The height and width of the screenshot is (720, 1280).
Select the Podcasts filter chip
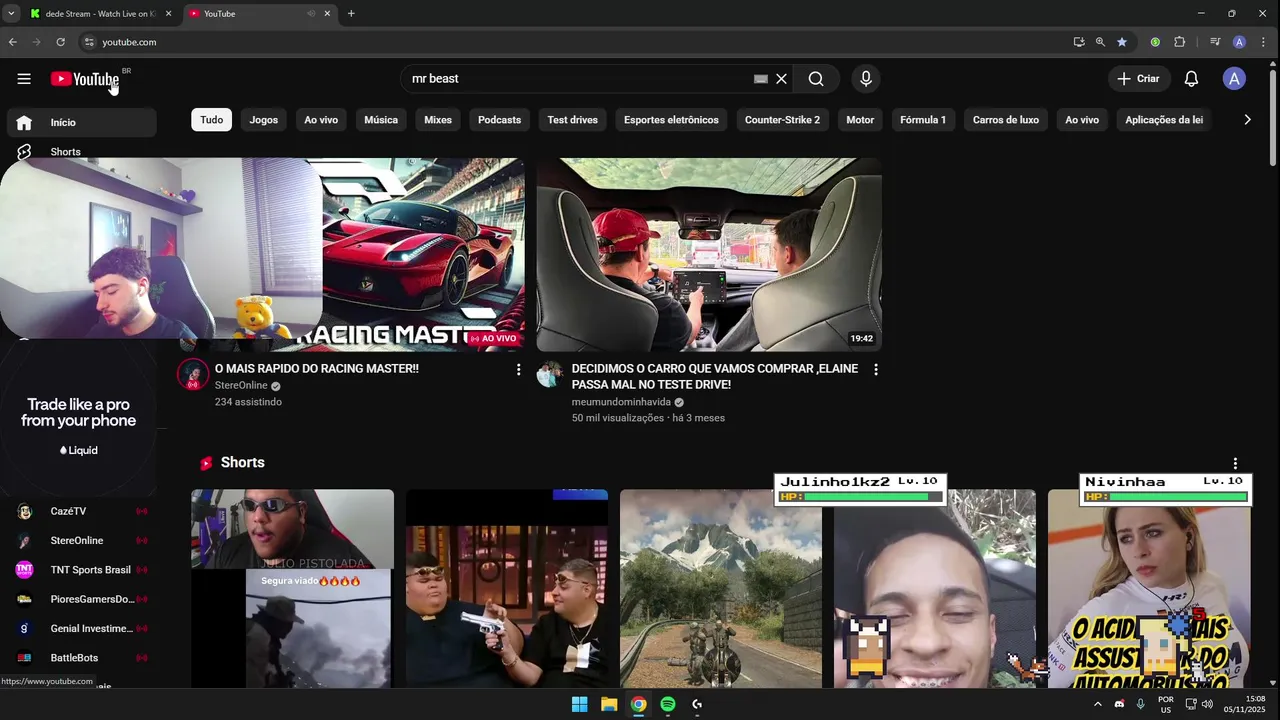pyautogui.click(x=499, y=120)
